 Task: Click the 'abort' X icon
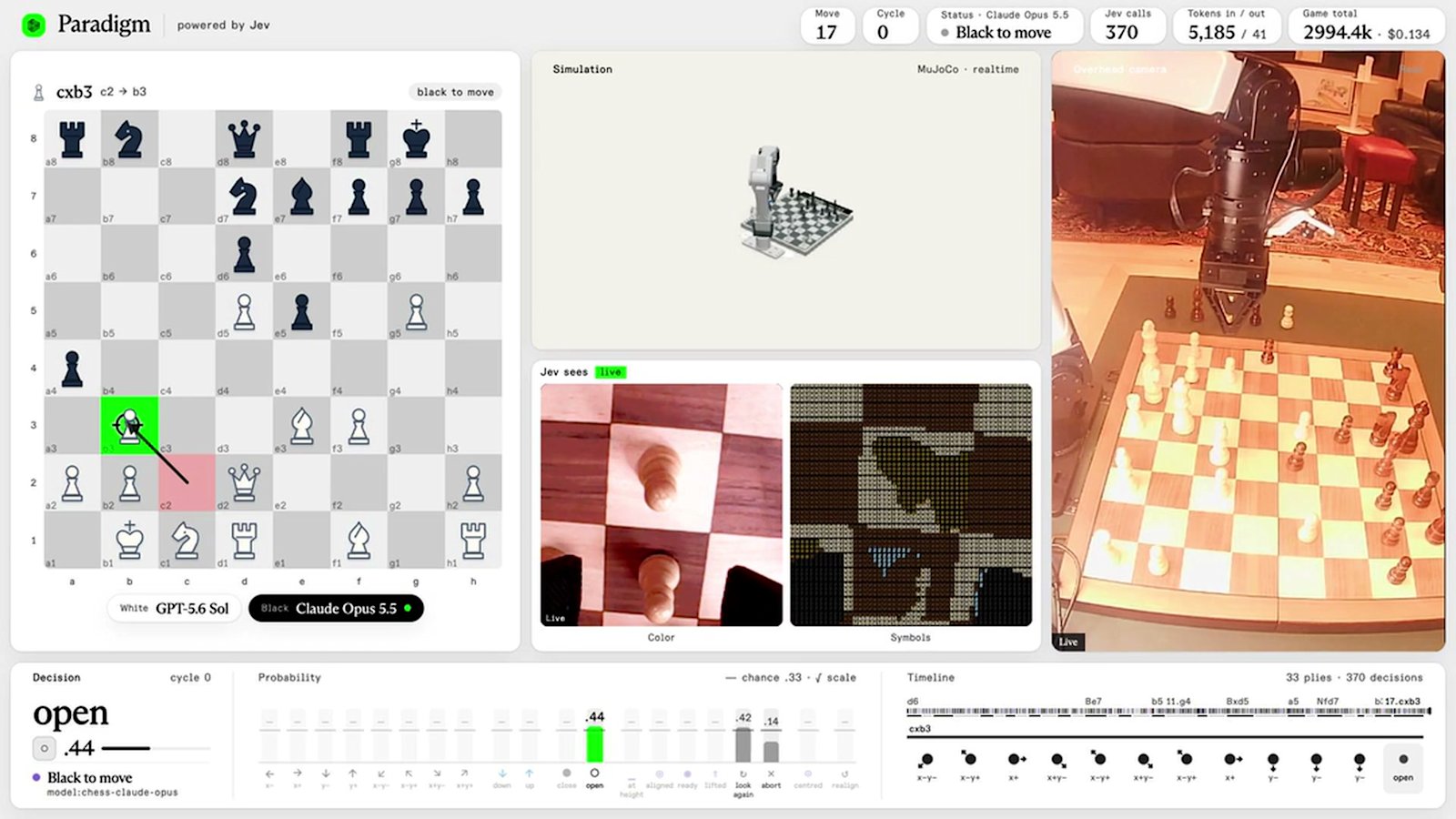pyautogui.click(x=771, y=773)
